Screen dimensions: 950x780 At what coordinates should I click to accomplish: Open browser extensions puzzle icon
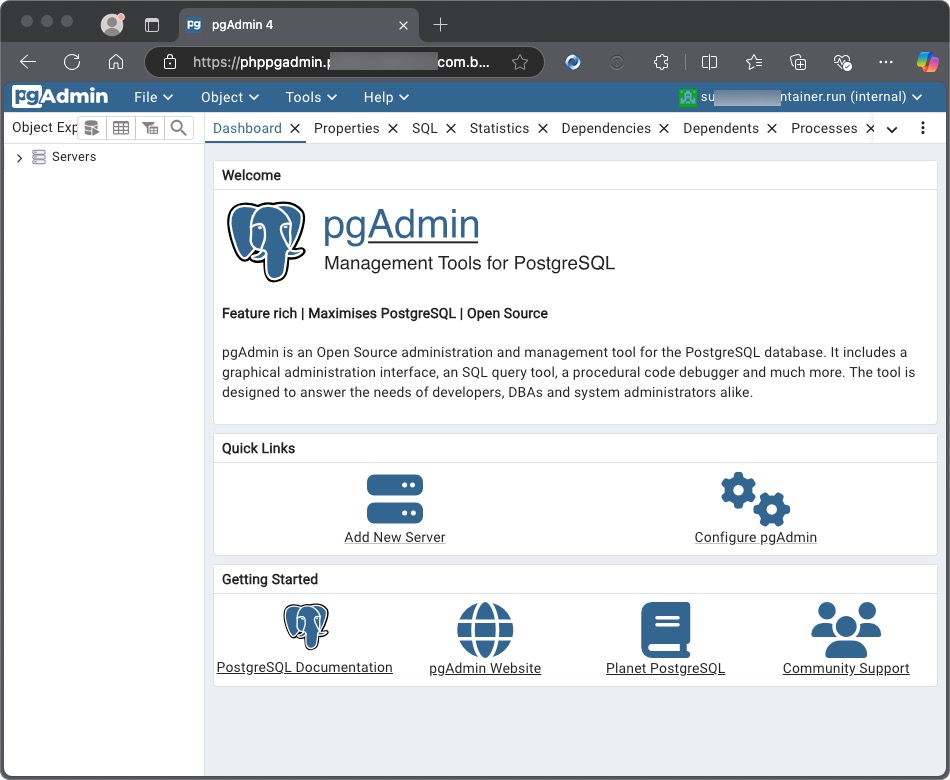click(x=661, y=62)
